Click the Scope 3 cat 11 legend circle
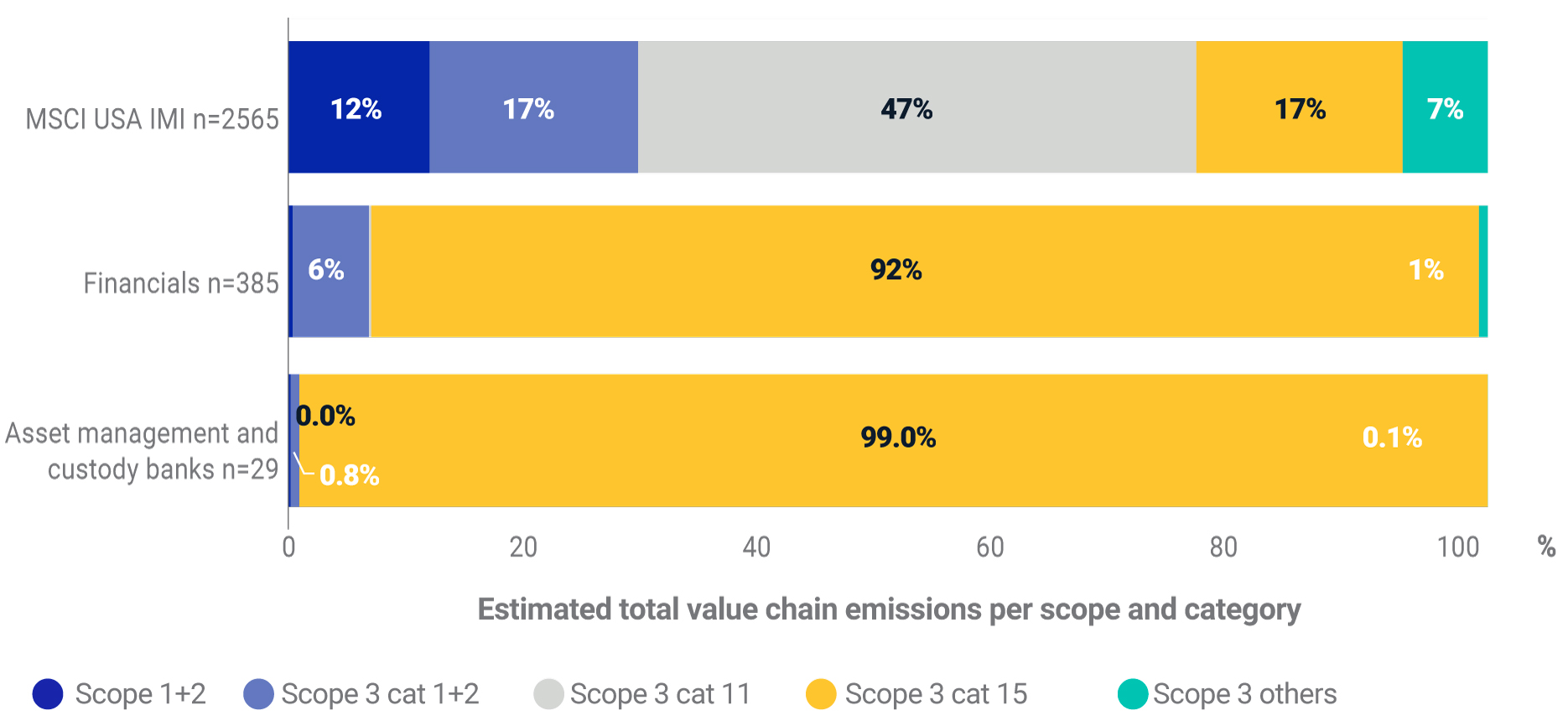The width and height of the screenshot is (1568, 721). click(x=548, y=694)
